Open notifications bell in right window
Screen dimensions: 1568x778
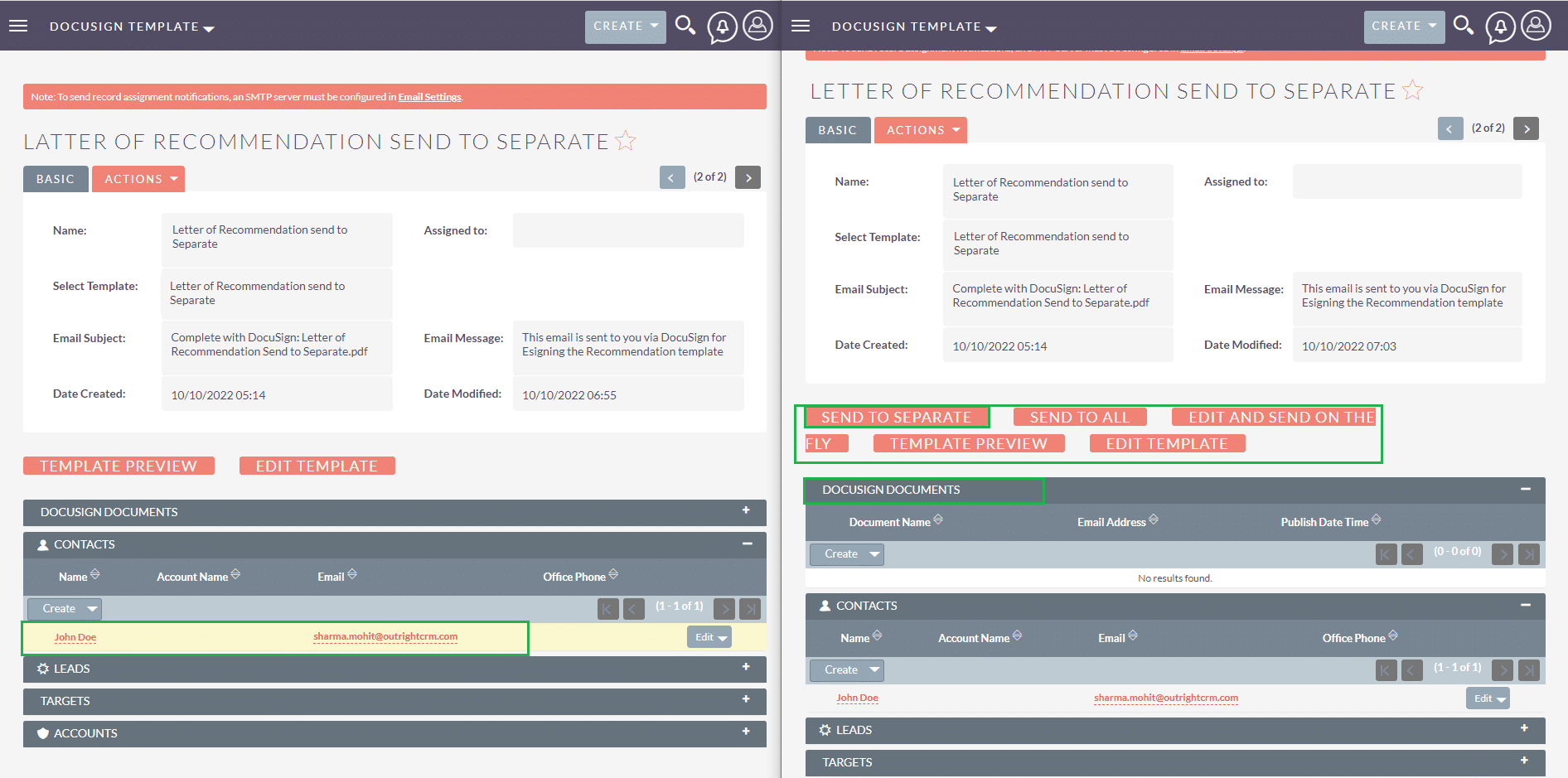1501,27
